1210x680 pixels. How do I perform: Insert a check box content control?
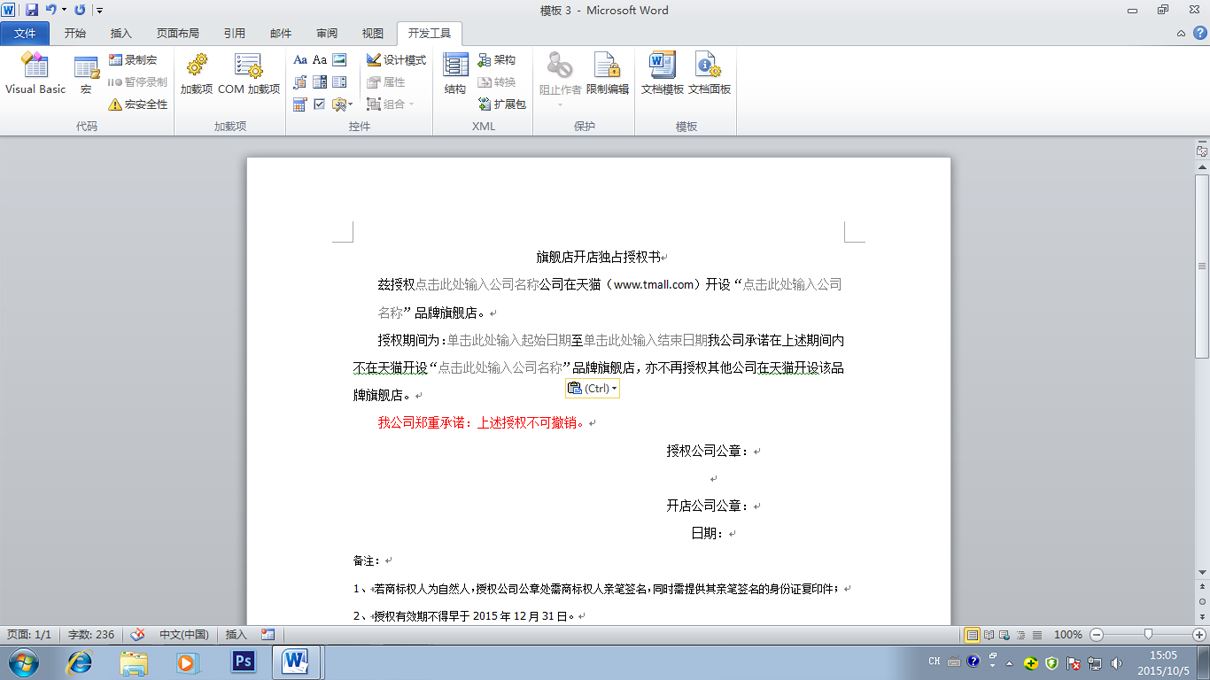tap(320, 104)
